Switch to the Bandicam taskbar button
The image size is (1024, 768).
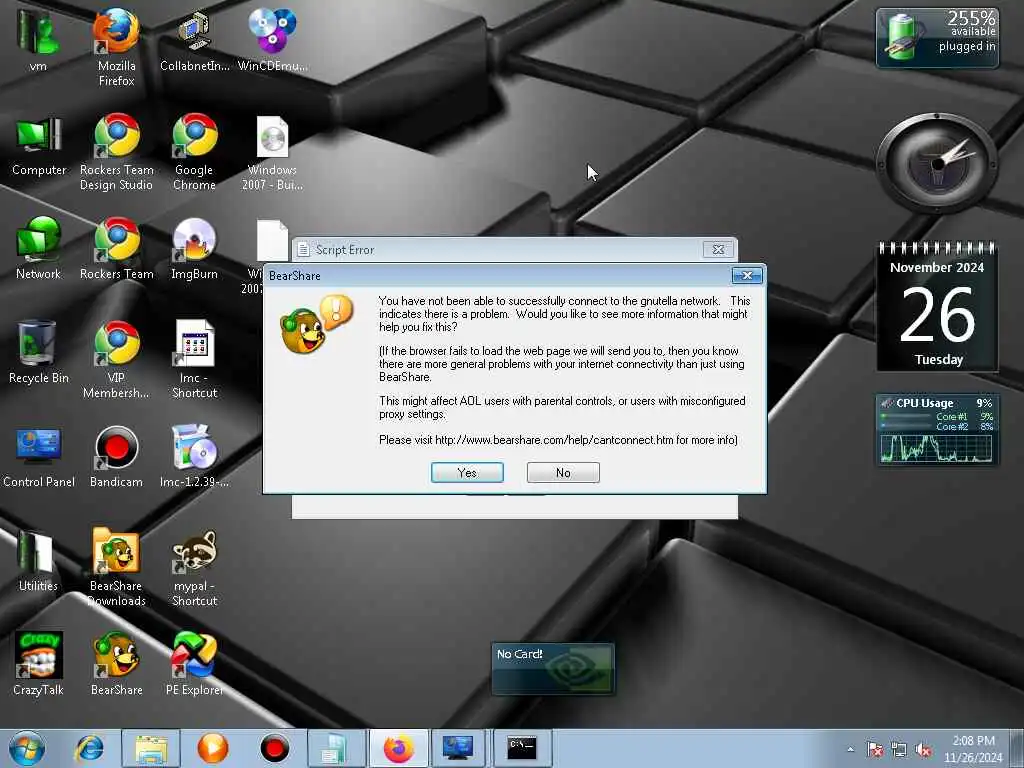(275, 748)
